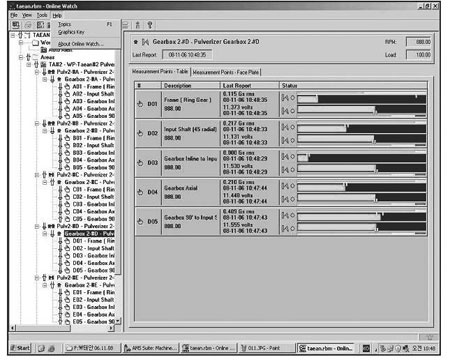Collapse the Gearbox 2-#D tree node
450x364 pixels.
pyautogui.click(x=45, y=233)
